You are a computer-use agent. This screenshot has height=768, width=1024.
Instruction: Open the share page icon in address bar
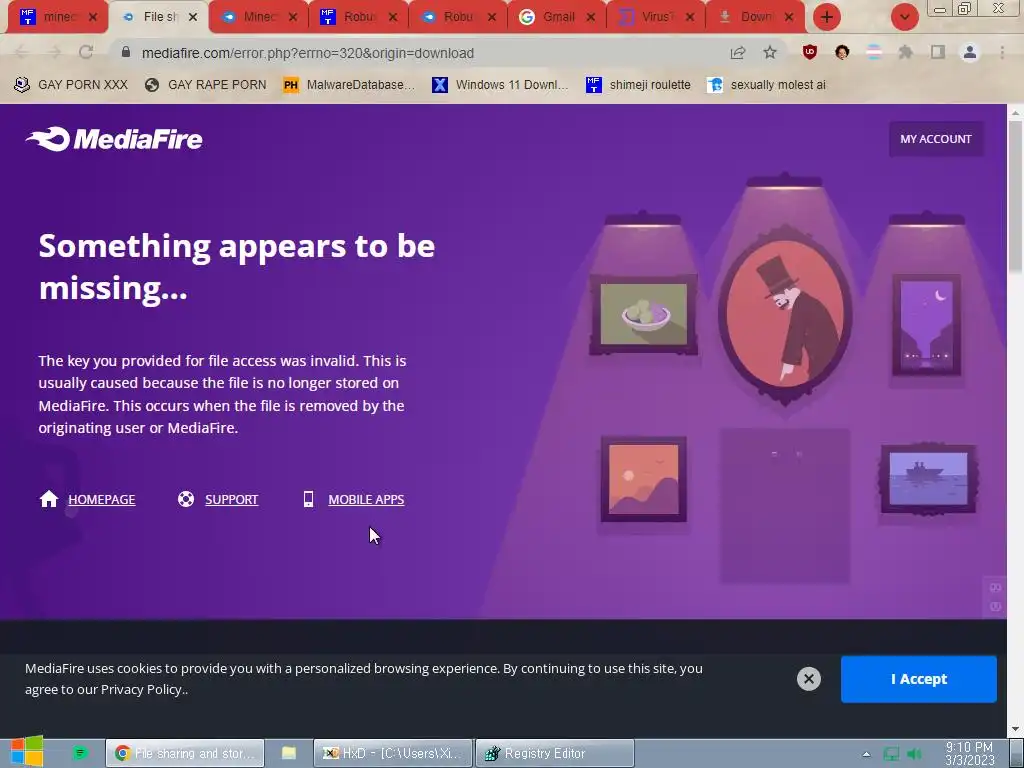738,52
